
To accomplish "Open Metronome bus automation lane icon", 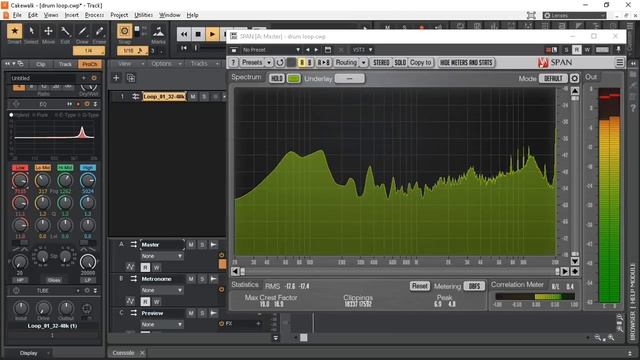I will [130, 301].
